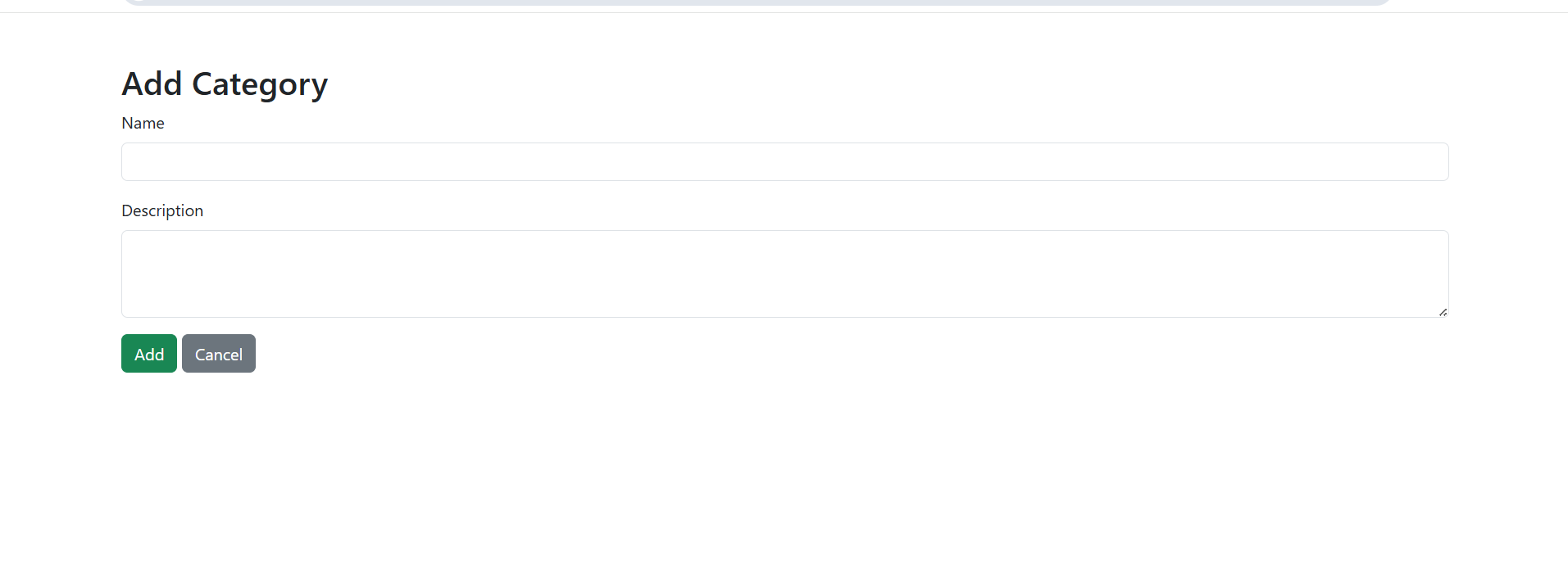1568x570 pixels.
Task: Click the green Add button
Action: 148,354
